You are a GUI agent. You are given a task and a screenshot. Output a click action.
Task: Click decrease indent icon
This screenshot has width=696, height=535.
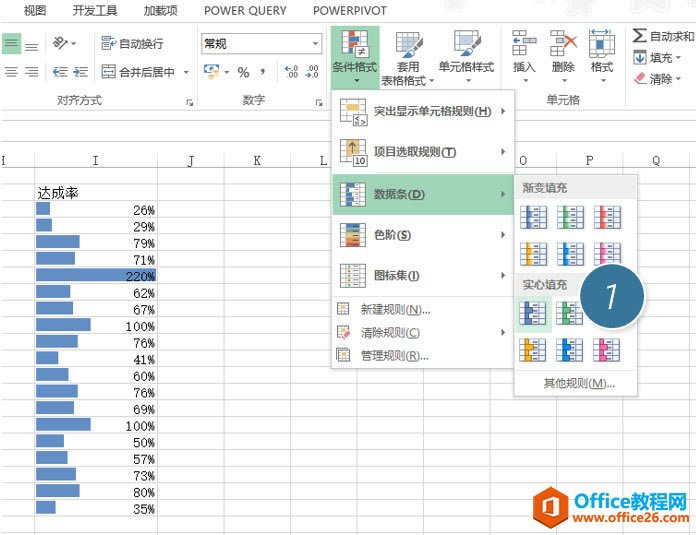(x=60, y=72)
